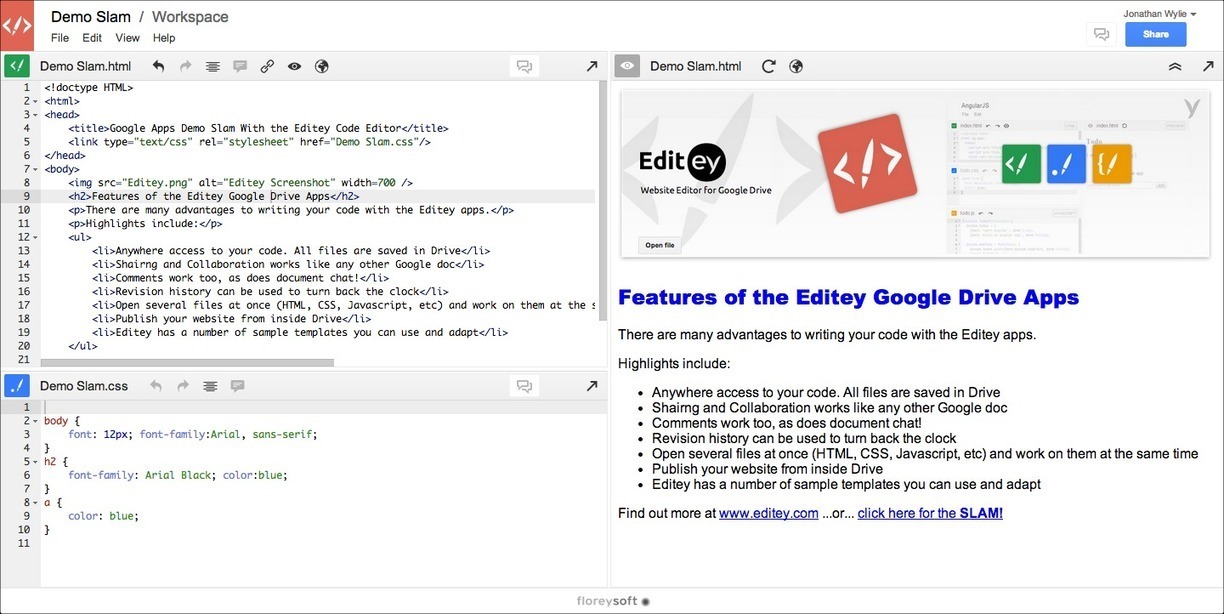Open the View menu
1224x614 pixels.
coord(127,38)
